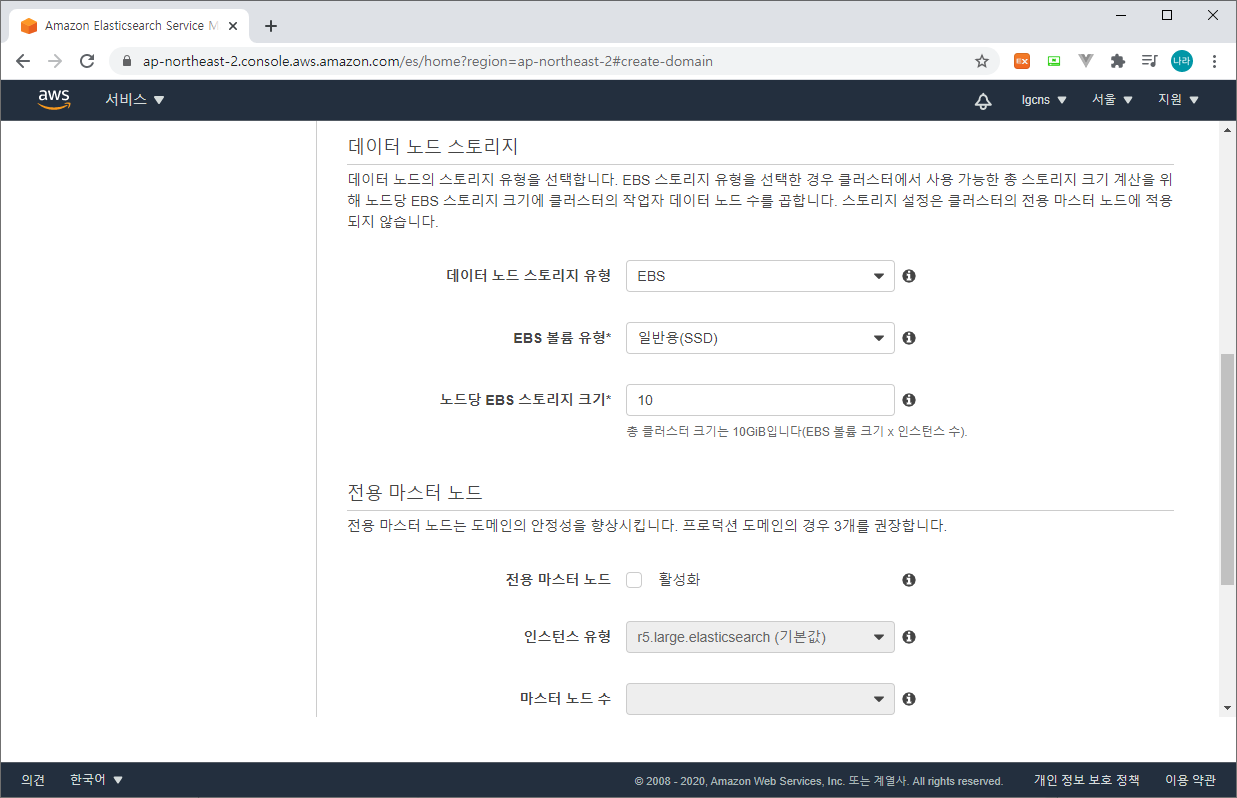Click the 전용 마스터 노드 section heading
Screen dimensions: 1237x798
[x=415, y=492]
